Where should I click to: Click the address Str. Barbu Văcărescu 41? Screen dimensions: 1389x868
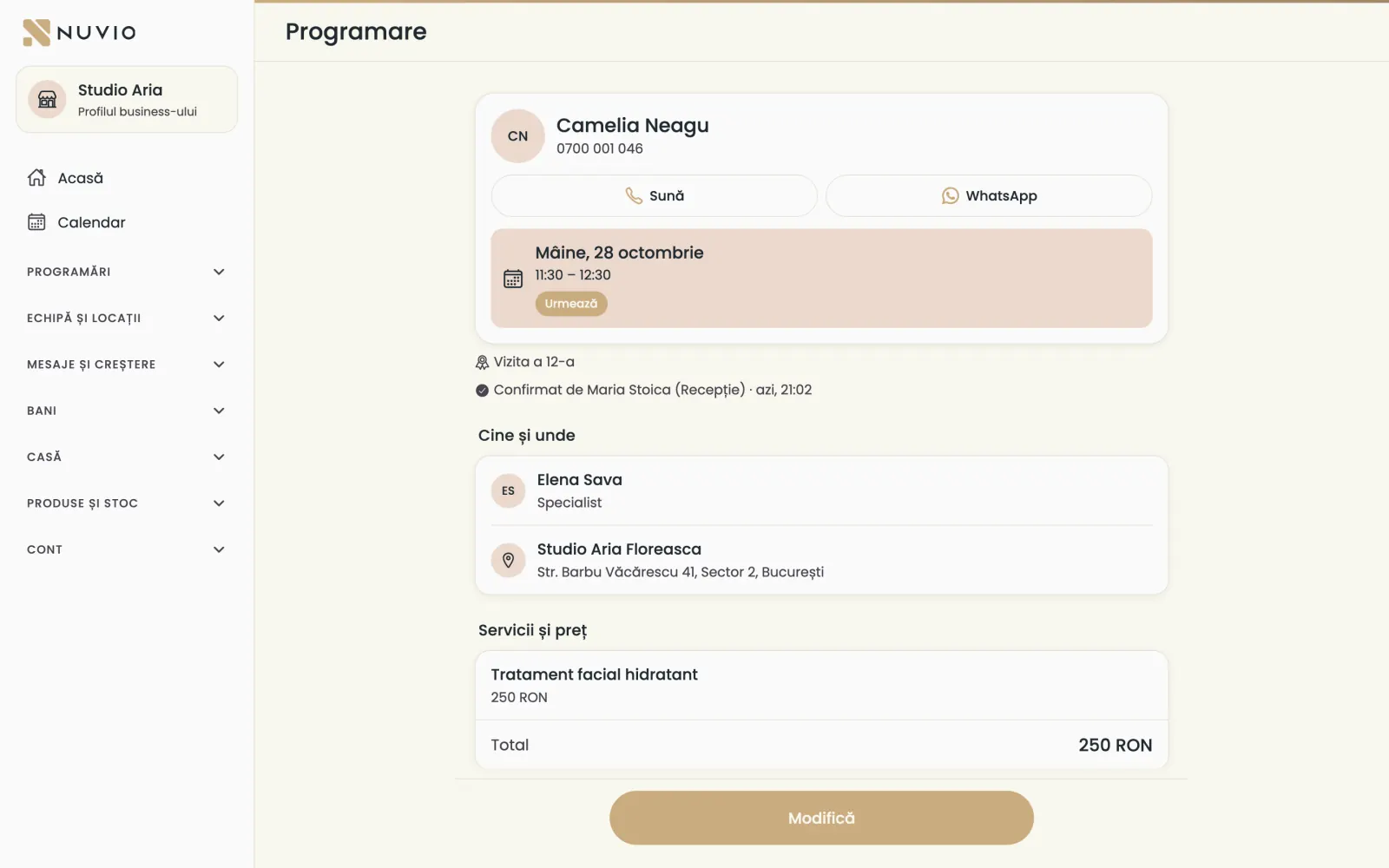click(681, 572)
